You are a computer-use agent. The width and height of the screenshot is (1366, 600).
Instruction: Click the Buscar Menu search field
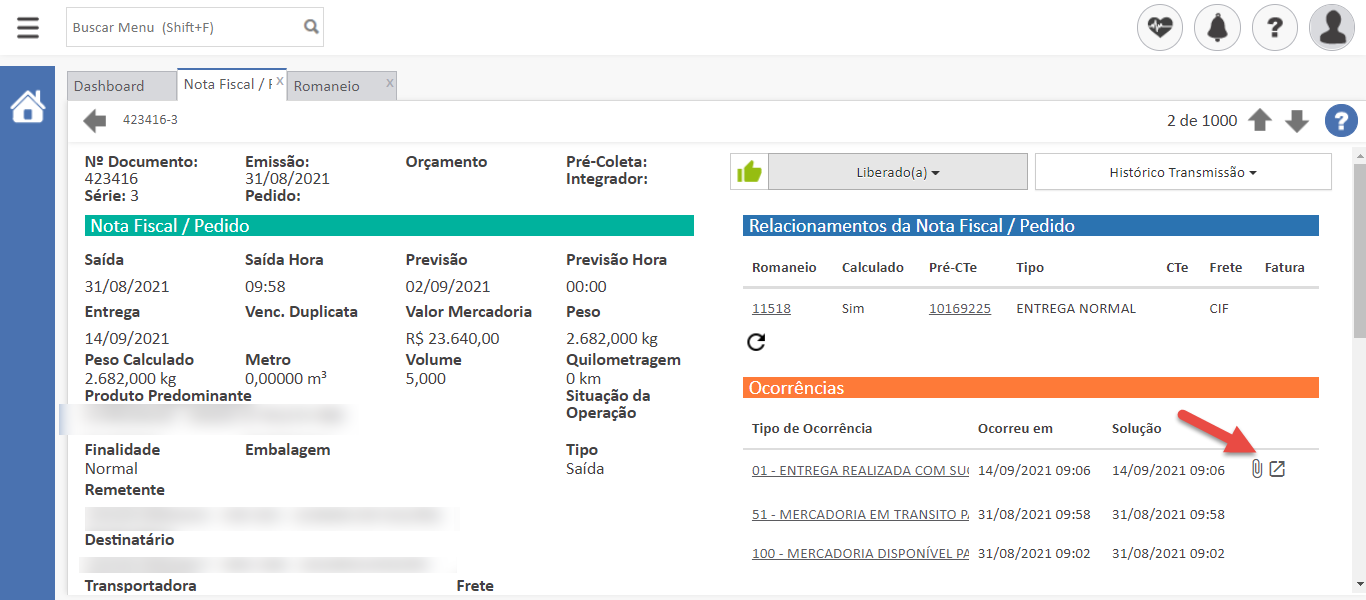click(185, 27)
